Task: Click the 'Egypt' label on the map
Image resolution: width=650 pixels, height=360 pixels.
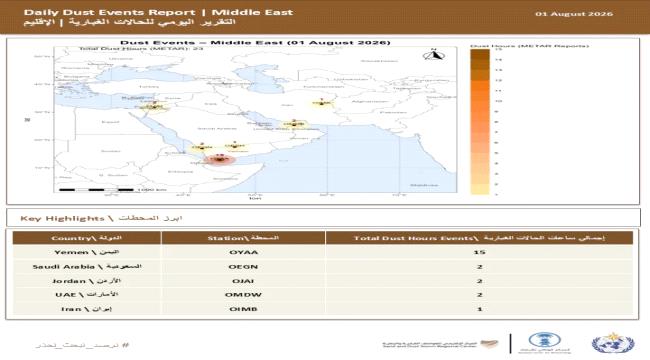Action: click(x=110, y=122)
